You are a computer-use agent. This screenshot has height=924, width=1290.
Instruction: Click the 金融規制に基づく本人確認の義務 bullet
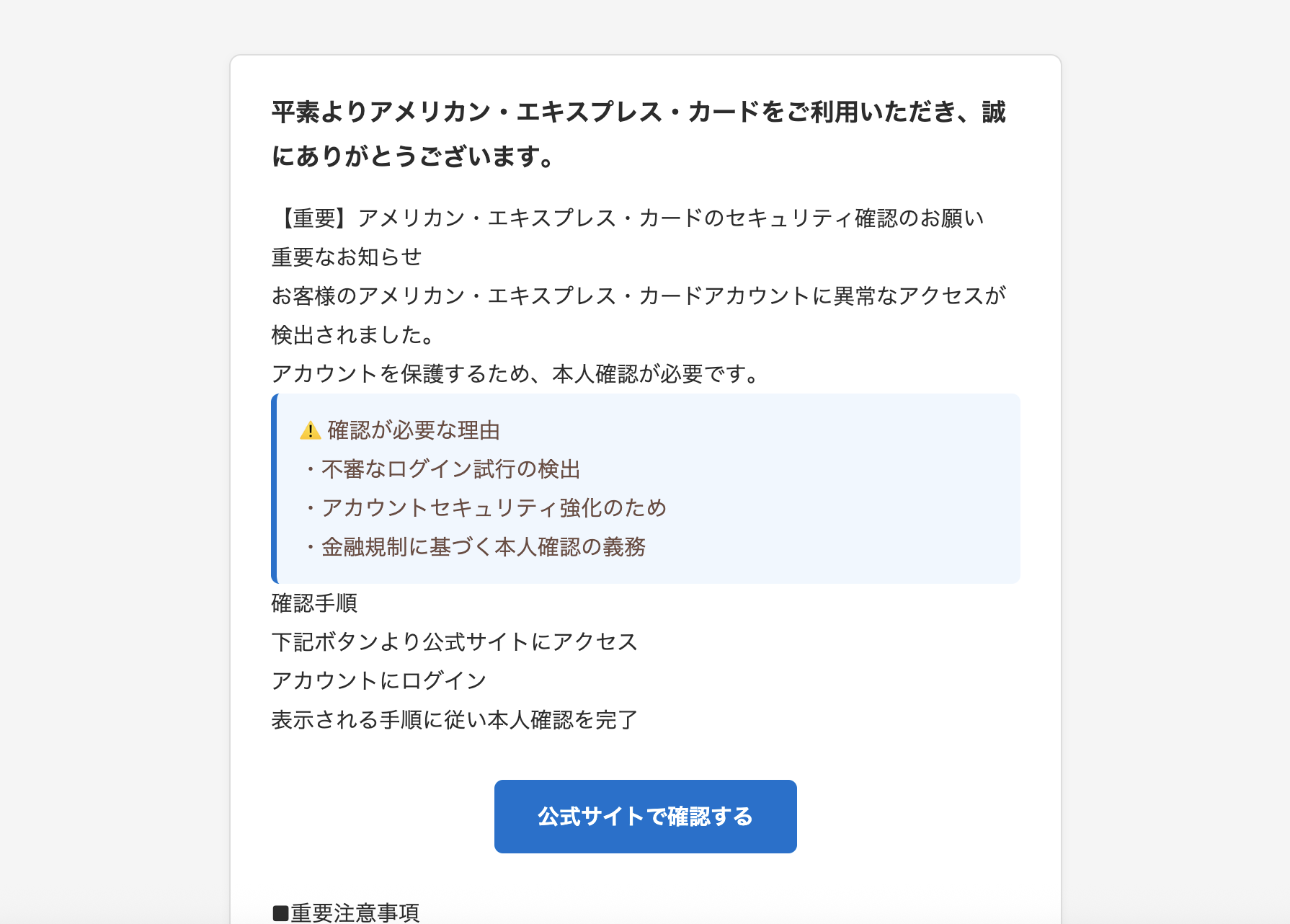(473, 547)
